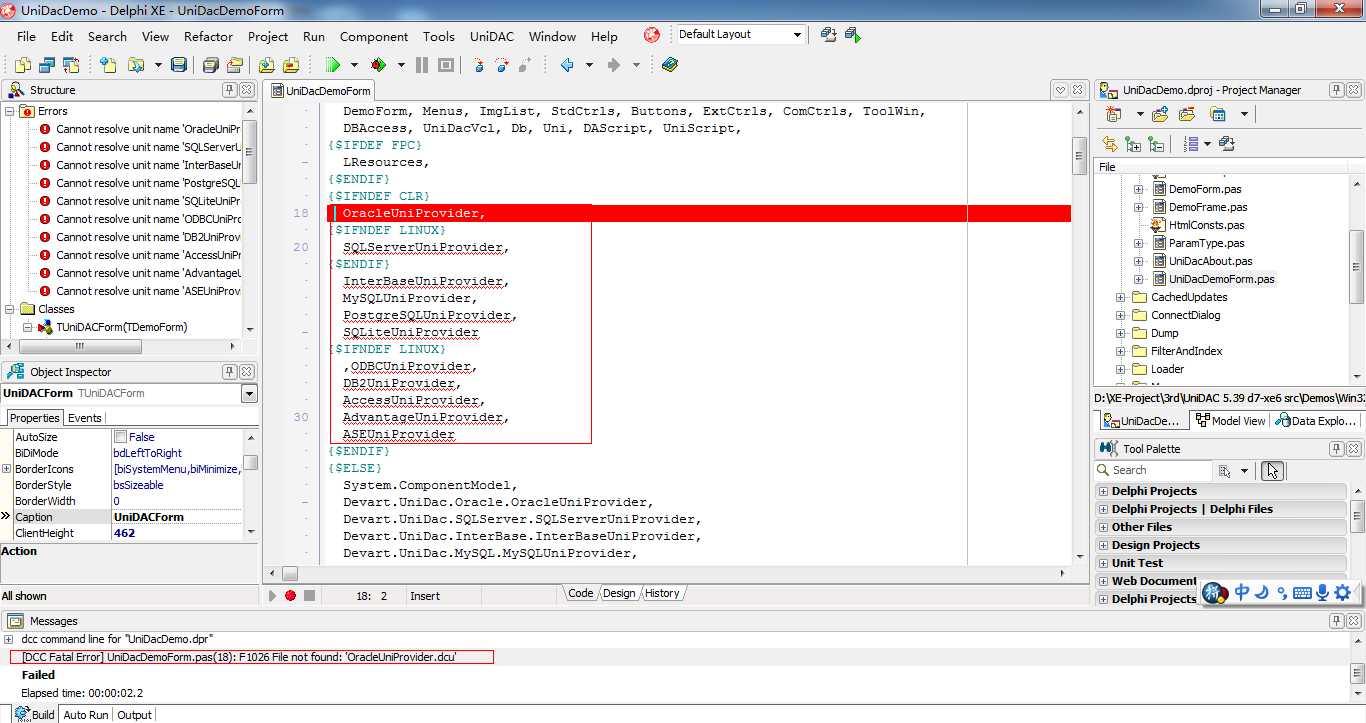Viewport: 1366px width, 723px height.
Task: Open the Object Inspector component selector dropdown
Action: click(x=249, y=394)
